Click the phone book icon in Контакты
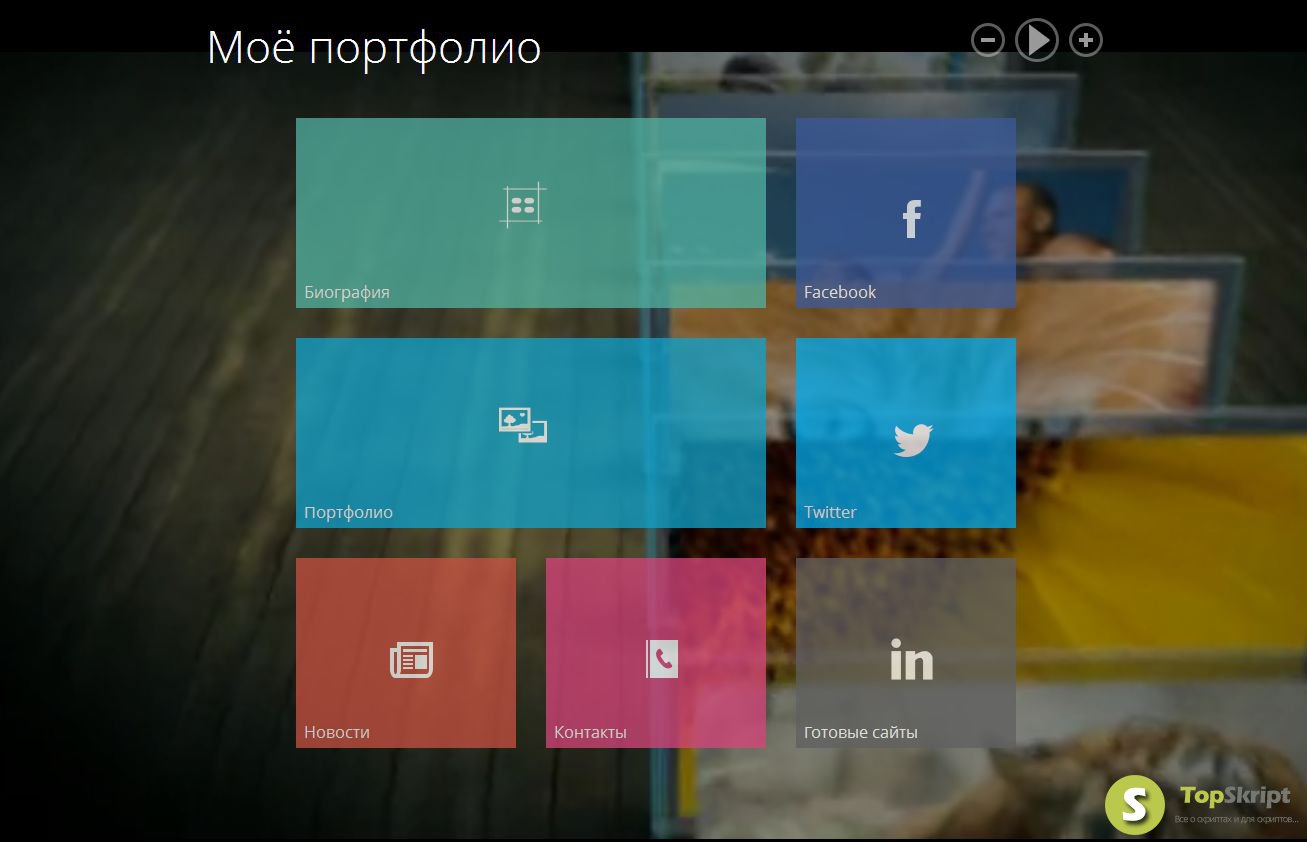Screen dimensions: 1307x842 (x=662, y=659)
